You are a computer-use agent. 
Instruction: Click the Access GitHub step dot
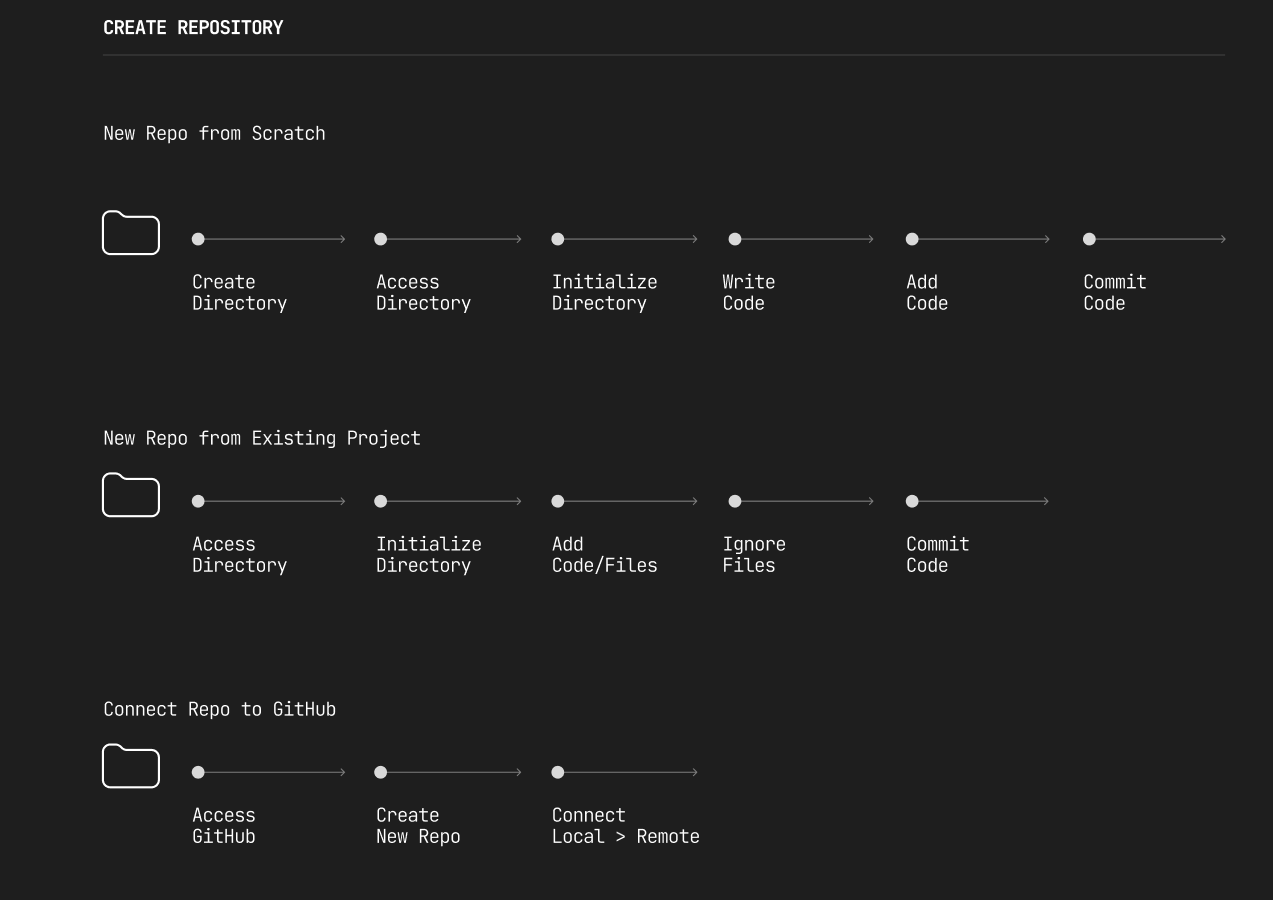tap(198, 772)
